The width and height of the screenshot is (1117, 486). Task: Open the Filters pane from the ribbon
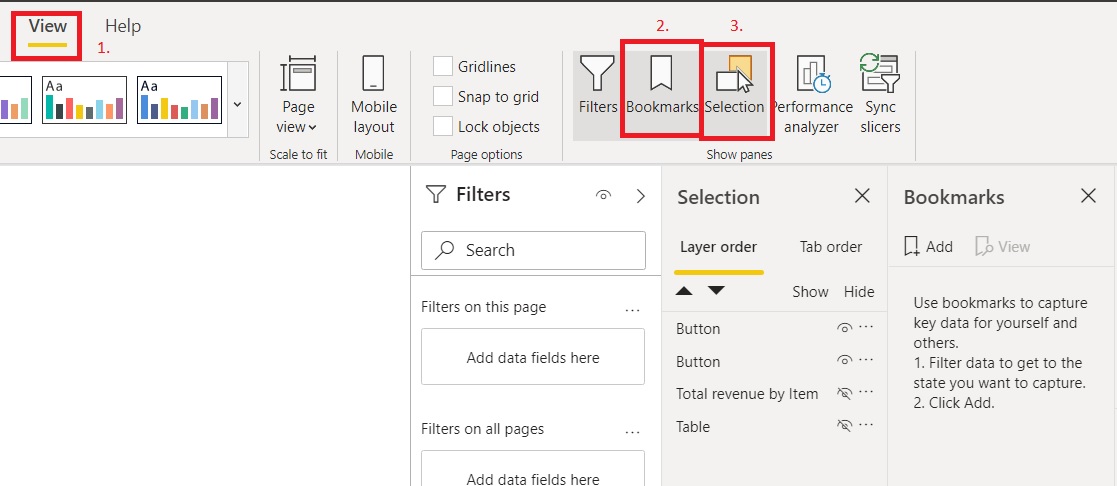coord(598,94)
